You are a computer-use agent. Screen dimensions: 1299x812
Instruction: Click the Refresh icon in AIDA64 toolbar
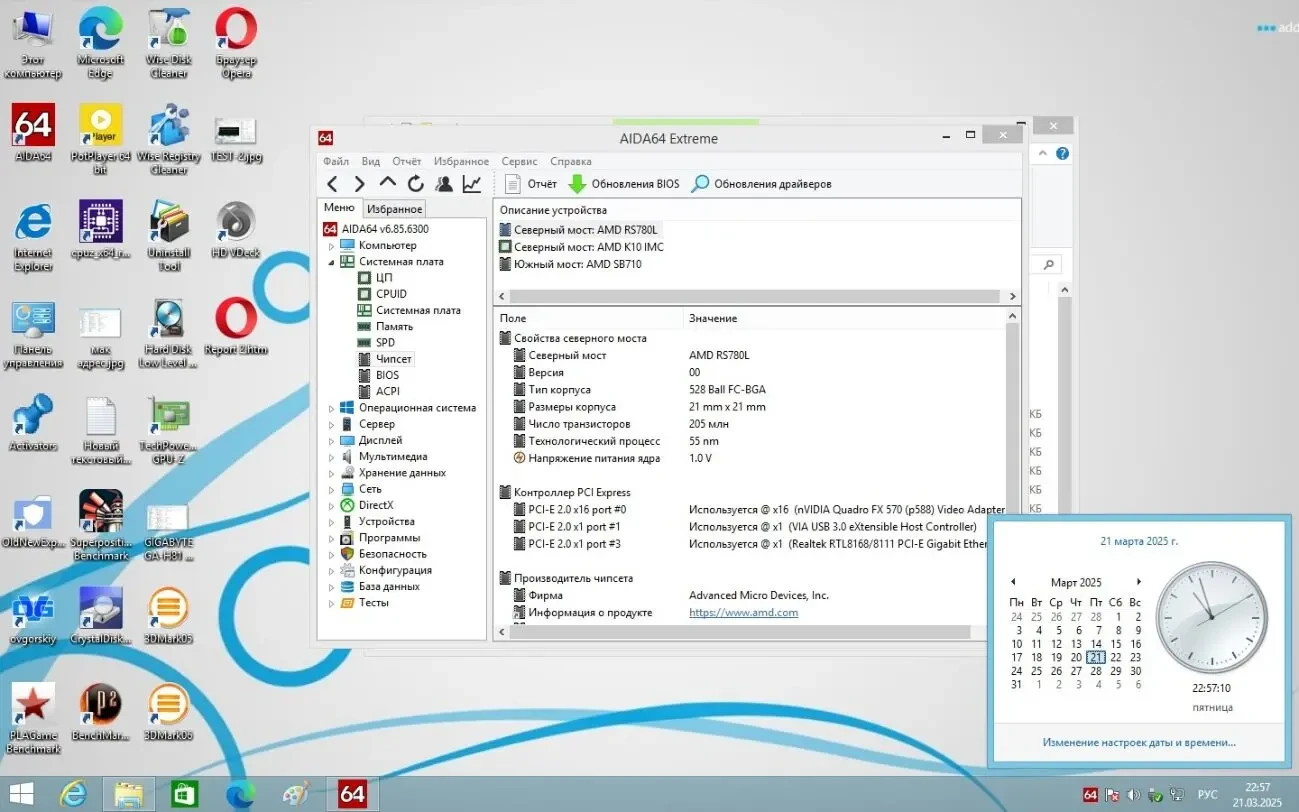point(415,184)
